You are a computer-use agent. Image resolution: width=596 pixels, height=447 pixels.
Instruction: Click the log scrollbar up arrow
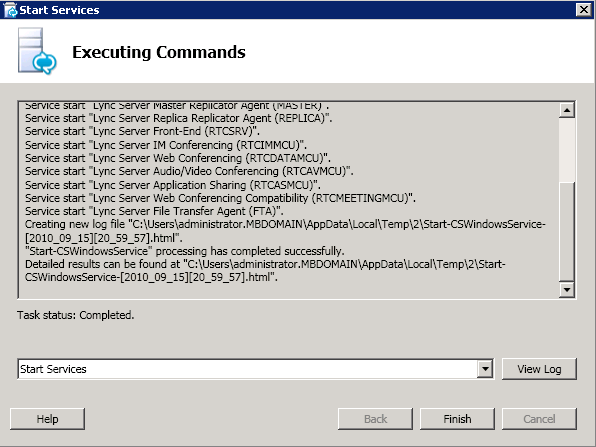567,111
